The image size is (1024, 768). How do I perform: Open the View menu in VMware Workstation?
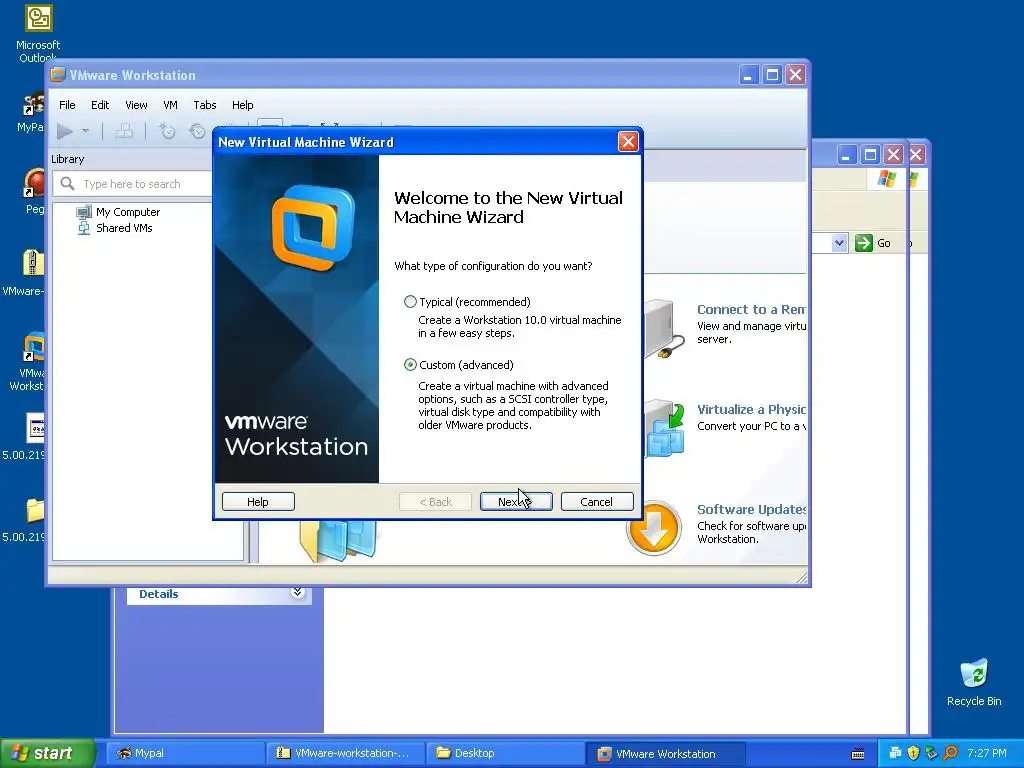[136, 105]
